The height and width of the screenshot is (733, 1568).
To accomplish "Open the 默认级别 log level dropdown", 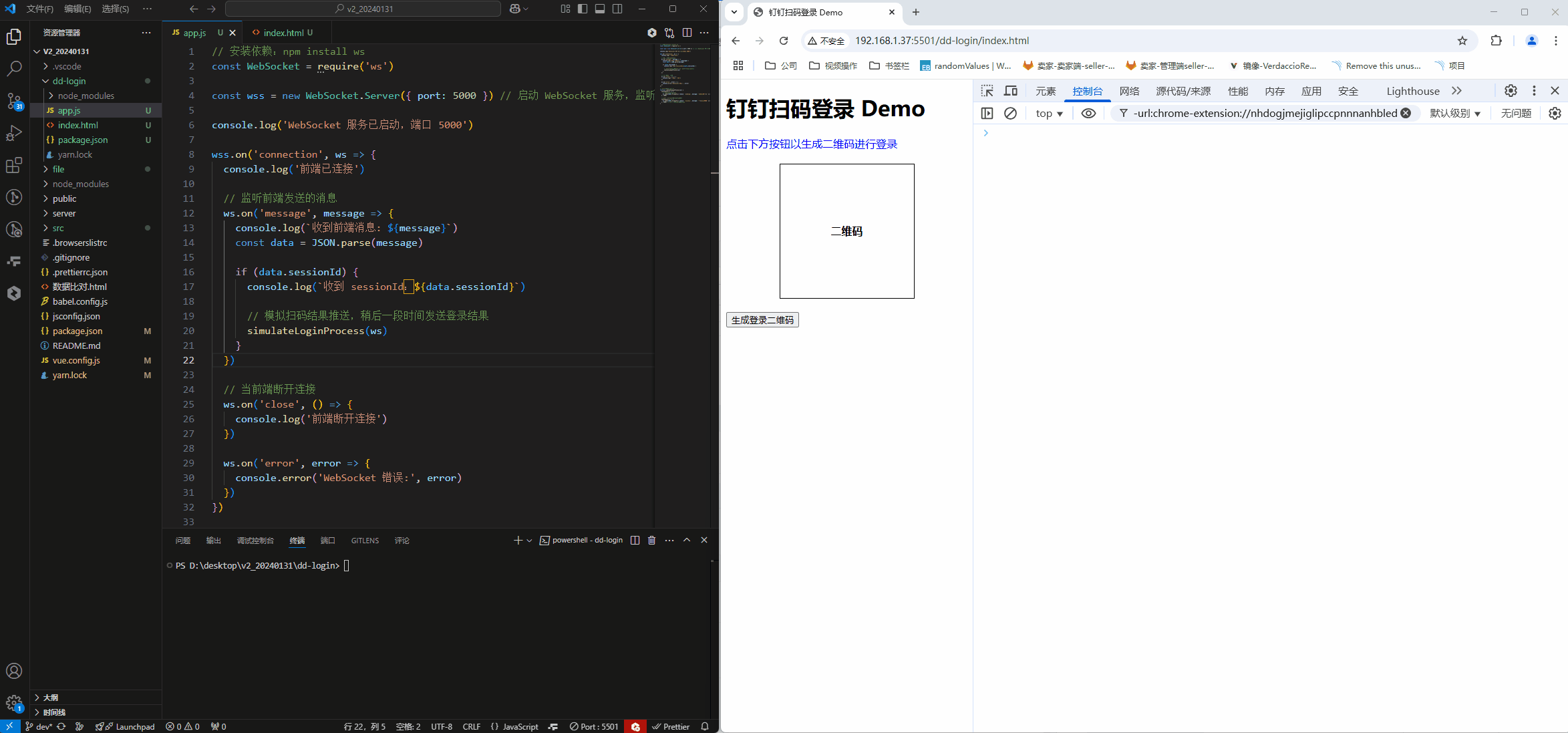I will coord(1454,114).
